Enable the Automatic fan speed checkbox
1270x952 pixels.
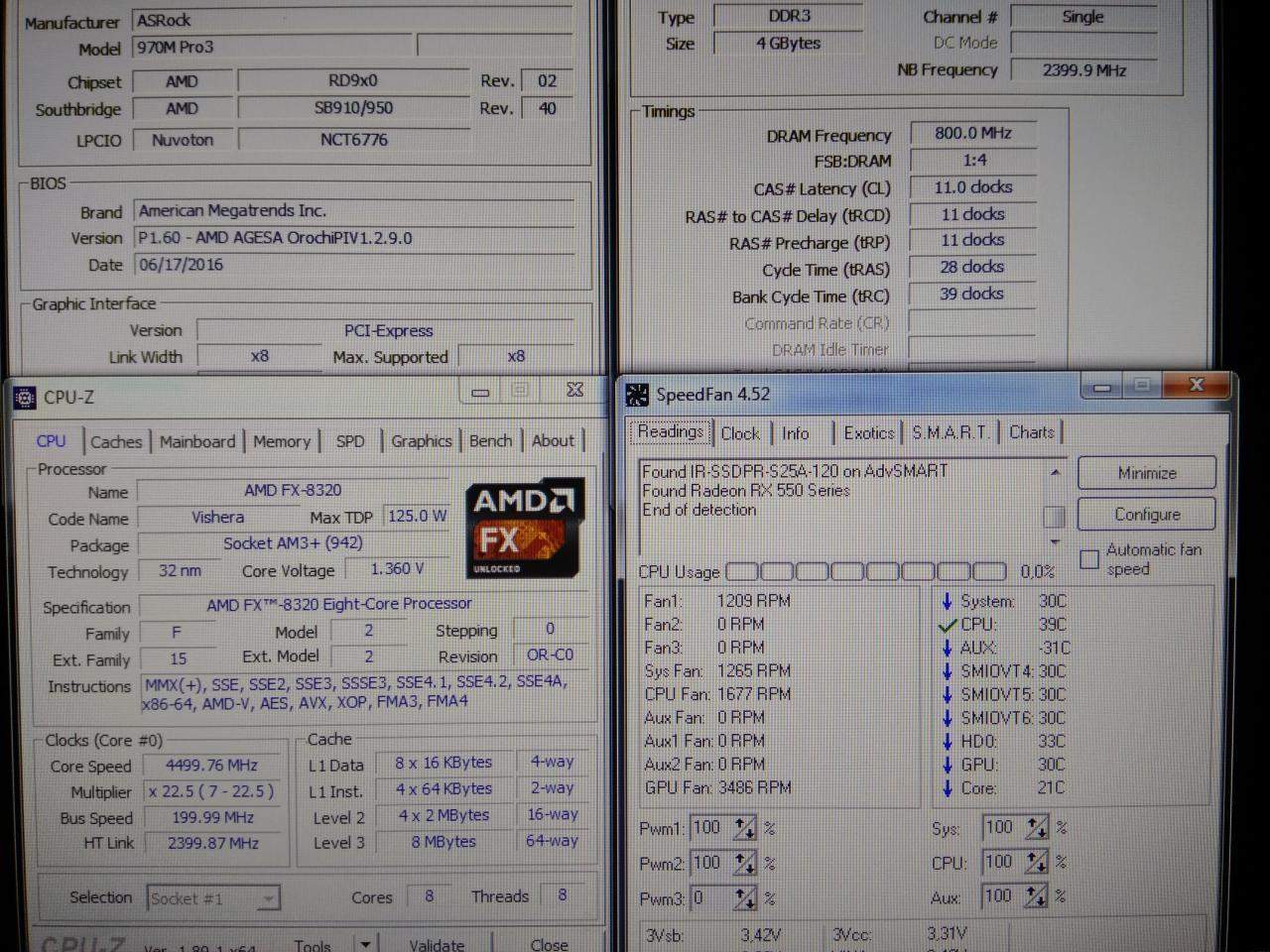click(x=1089, y=558)
